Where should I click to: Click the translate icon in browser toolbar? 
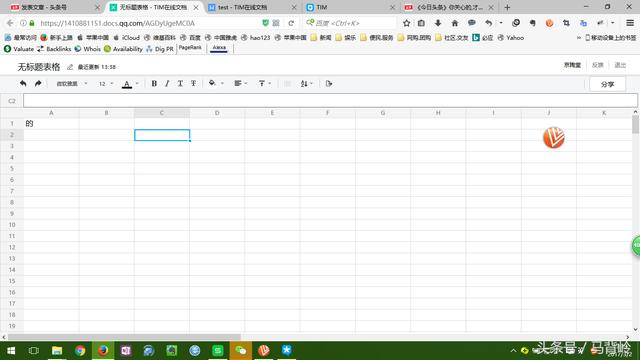(583, 23)
